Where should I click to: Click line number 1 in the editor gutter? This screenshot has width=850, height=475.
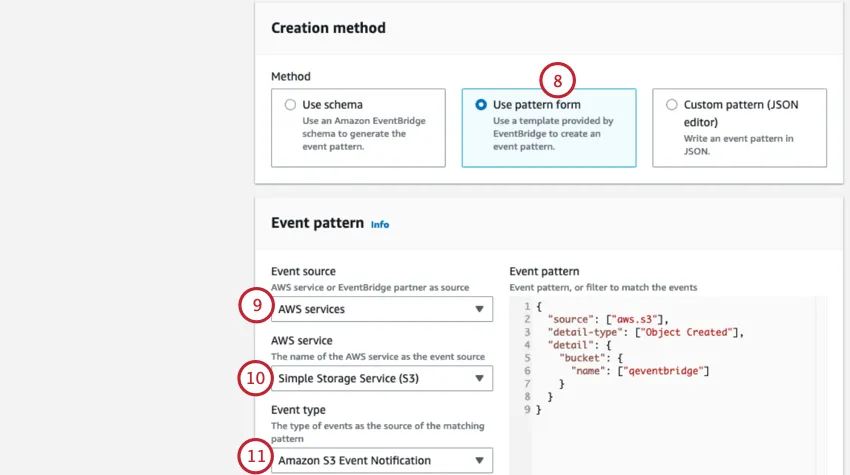(526, 306)
